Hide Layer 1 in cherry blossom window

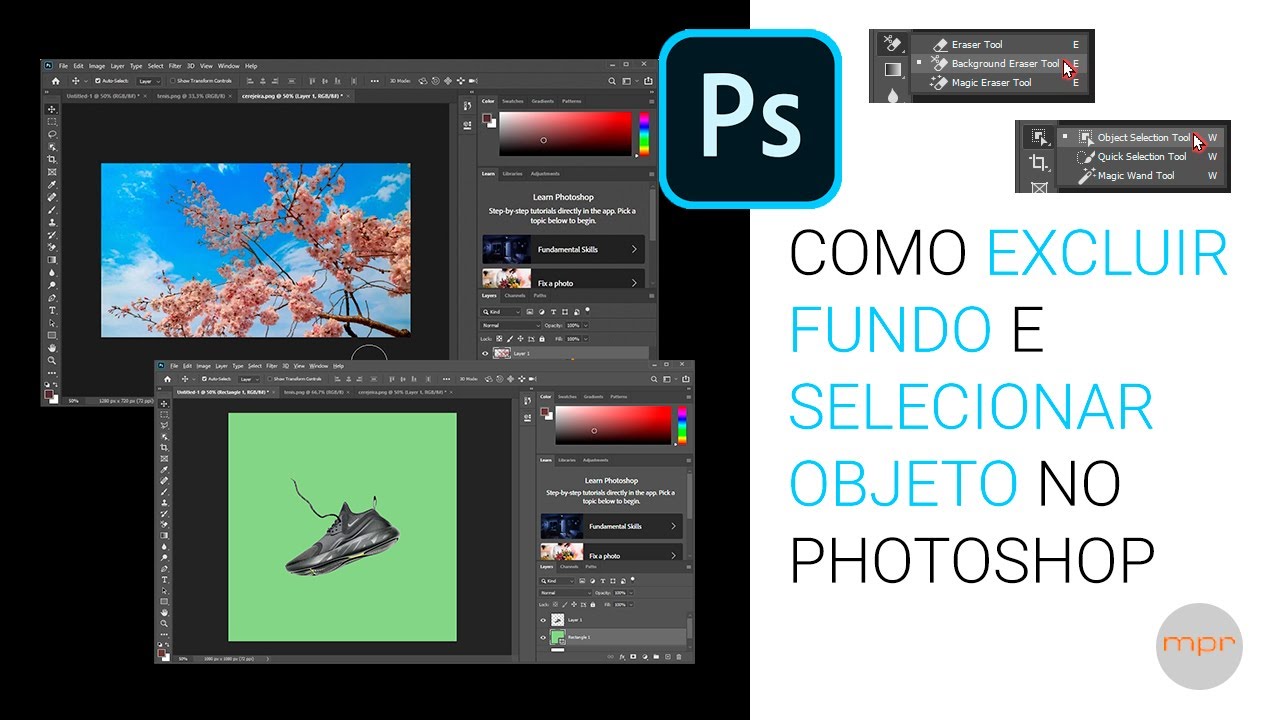point(485,353)
